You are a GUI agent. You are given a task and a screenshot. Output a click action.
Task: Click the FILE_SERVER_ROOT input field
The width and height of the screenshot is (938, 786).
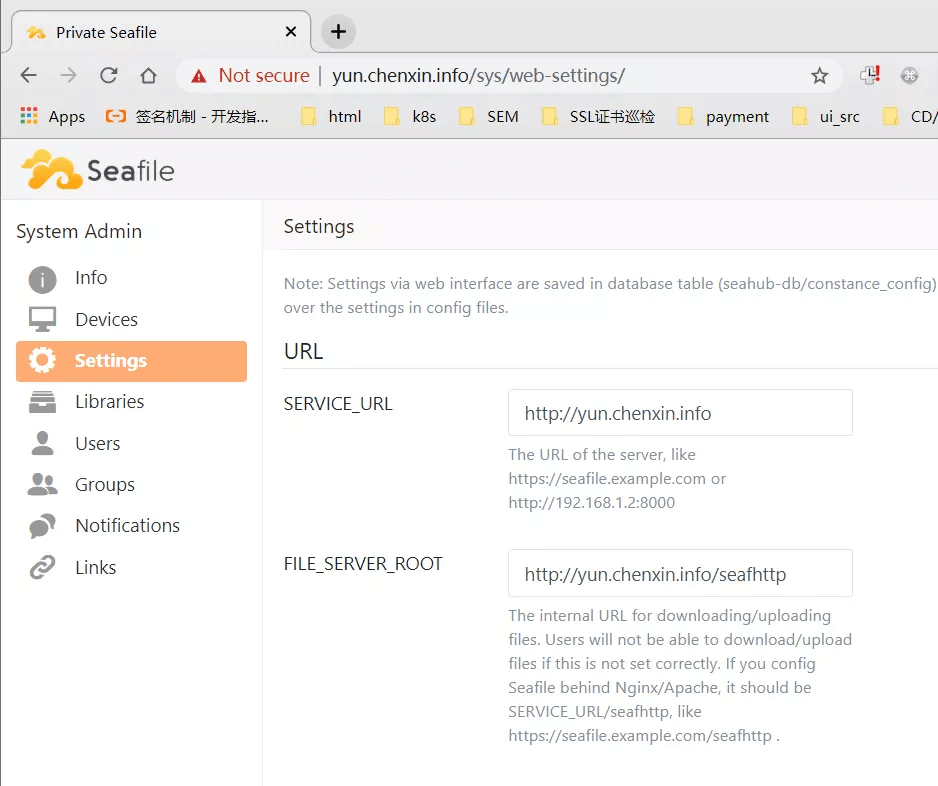pos(680,574)
